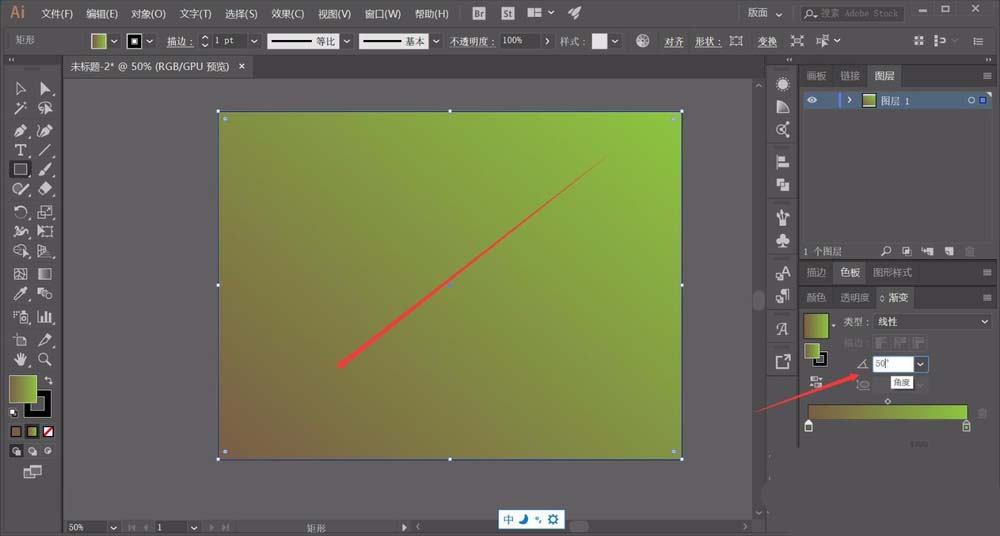This screenshot has width=1000, height=536.
Task: Select the Selection (black arrow) tool
Action: (x=20, y=88)
